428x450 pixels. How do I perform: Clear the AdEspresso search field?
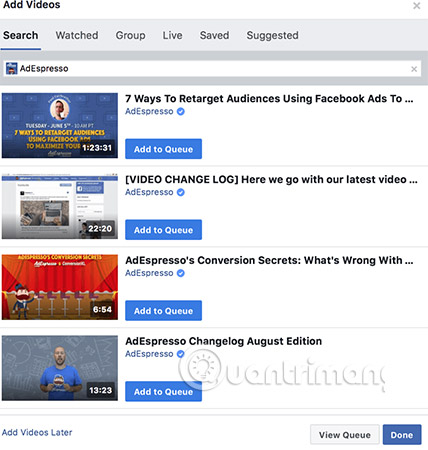click(414, 69)
